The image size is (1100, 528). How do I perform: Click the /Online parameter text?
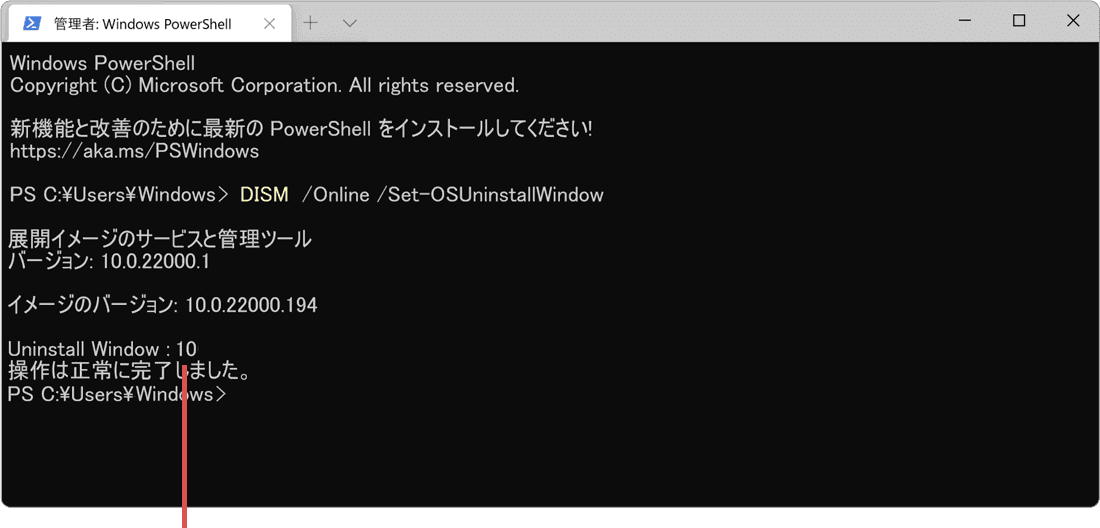click(x=335, y=195)
